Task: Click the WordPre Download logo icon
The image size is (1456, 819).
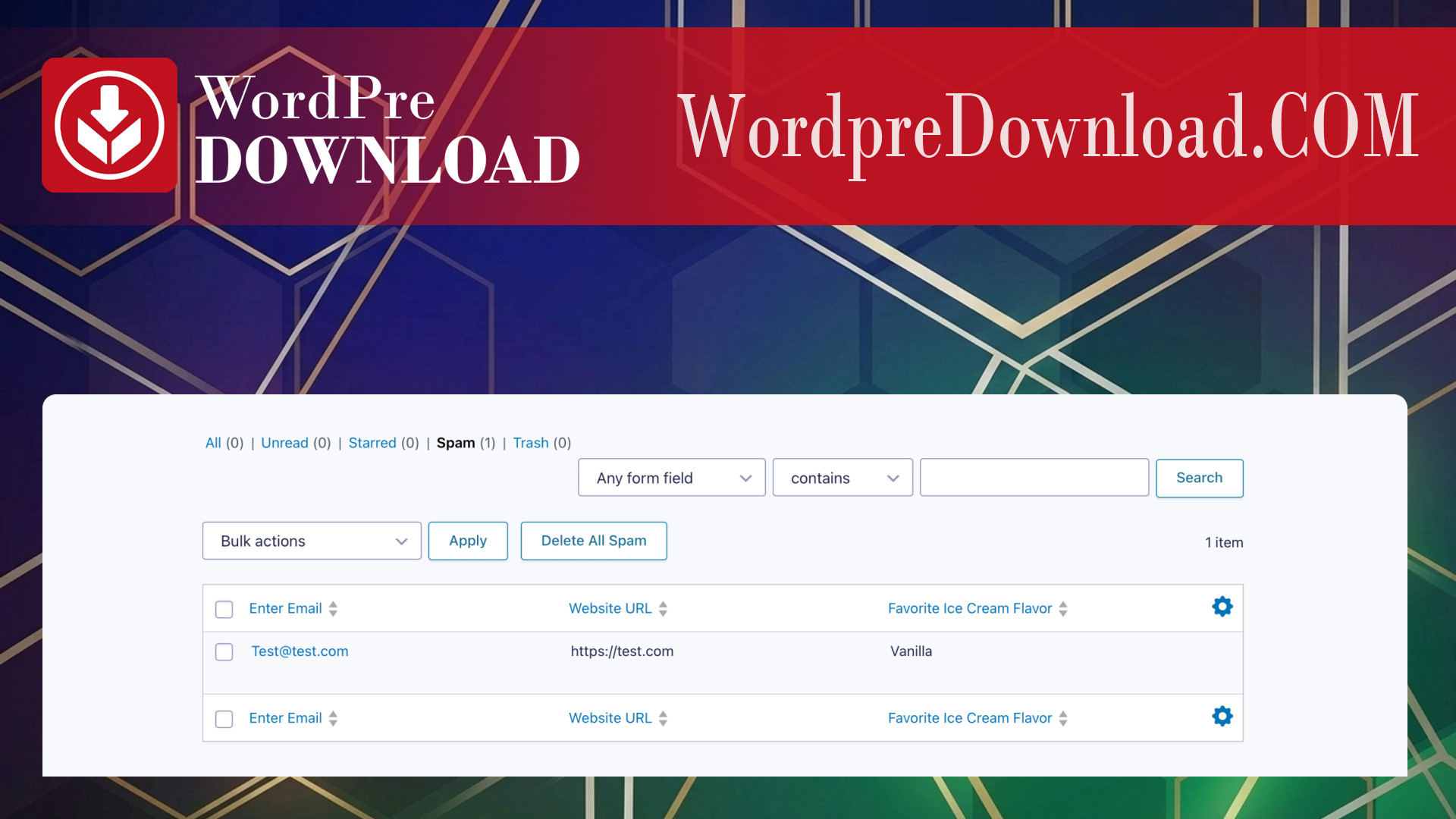Action: [110, 125]
